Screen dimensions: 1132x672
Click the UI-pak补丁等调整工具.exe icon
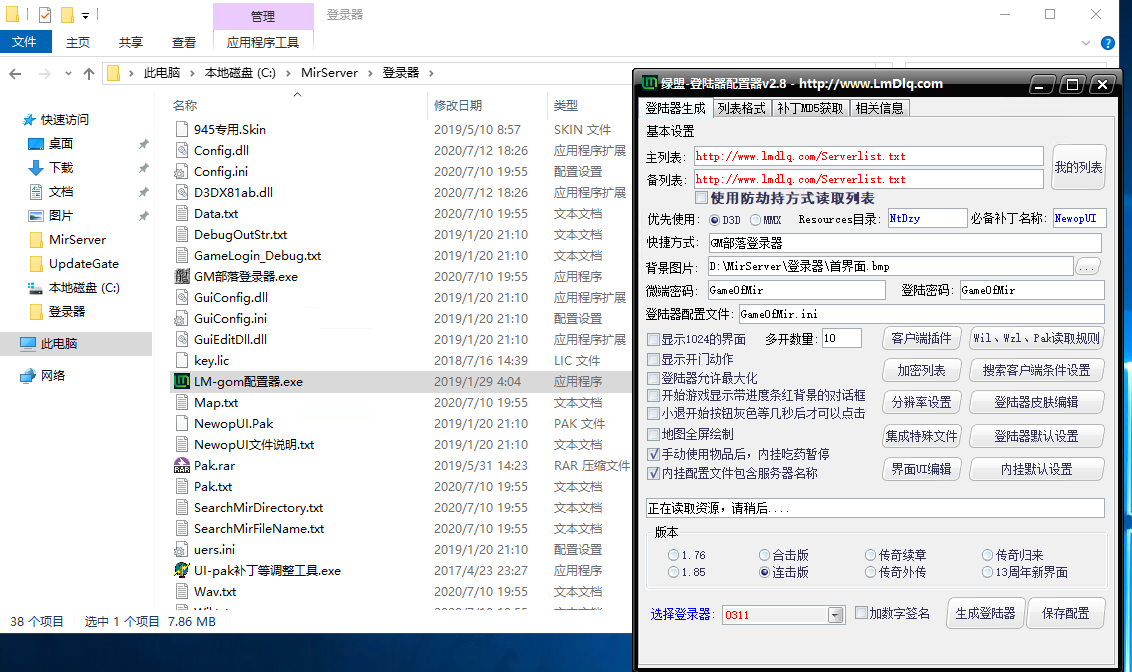182,570
